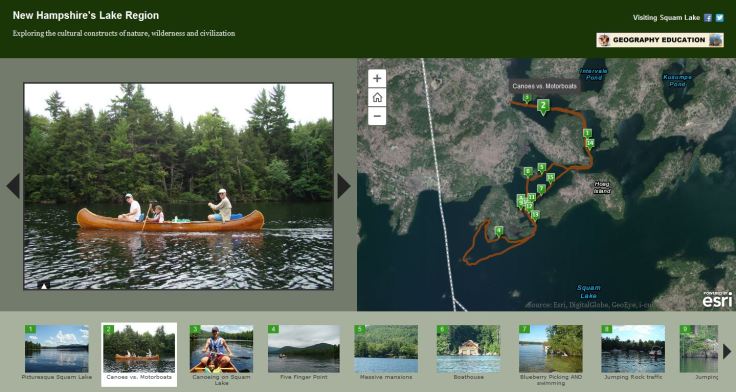Viewport: 736px width, 392px height.
Task: Select map marker number 7
Action: [x=541, y=189]
